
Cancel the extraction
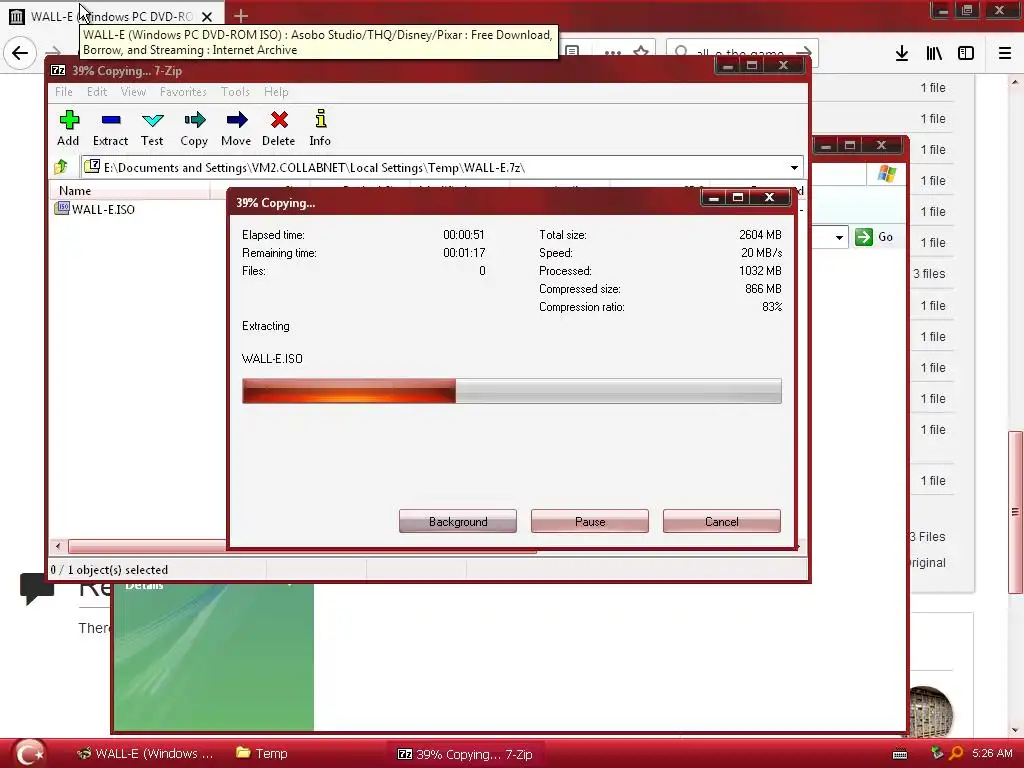722,521
